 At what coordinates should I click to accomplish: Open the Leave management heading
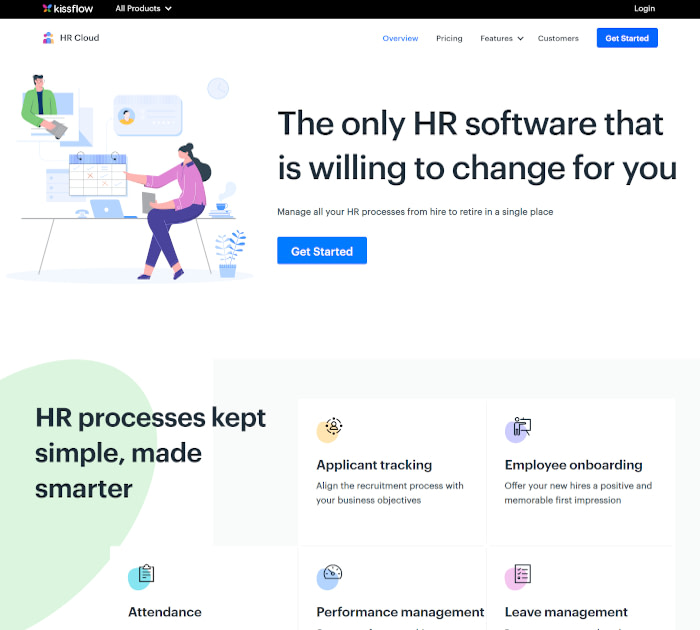tap(566, 612)
